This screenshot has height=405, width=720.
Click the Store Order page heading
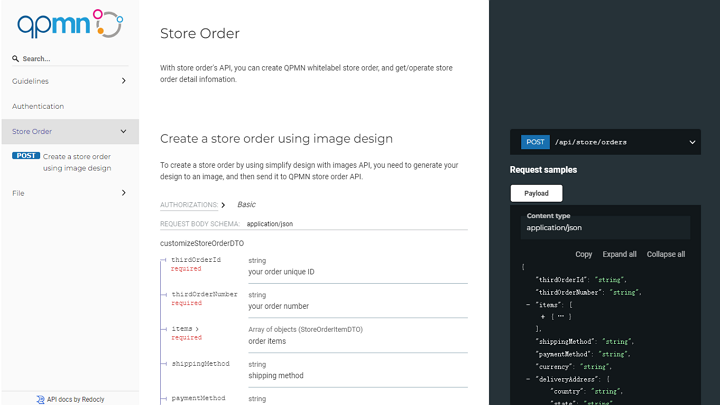[200, 34]
